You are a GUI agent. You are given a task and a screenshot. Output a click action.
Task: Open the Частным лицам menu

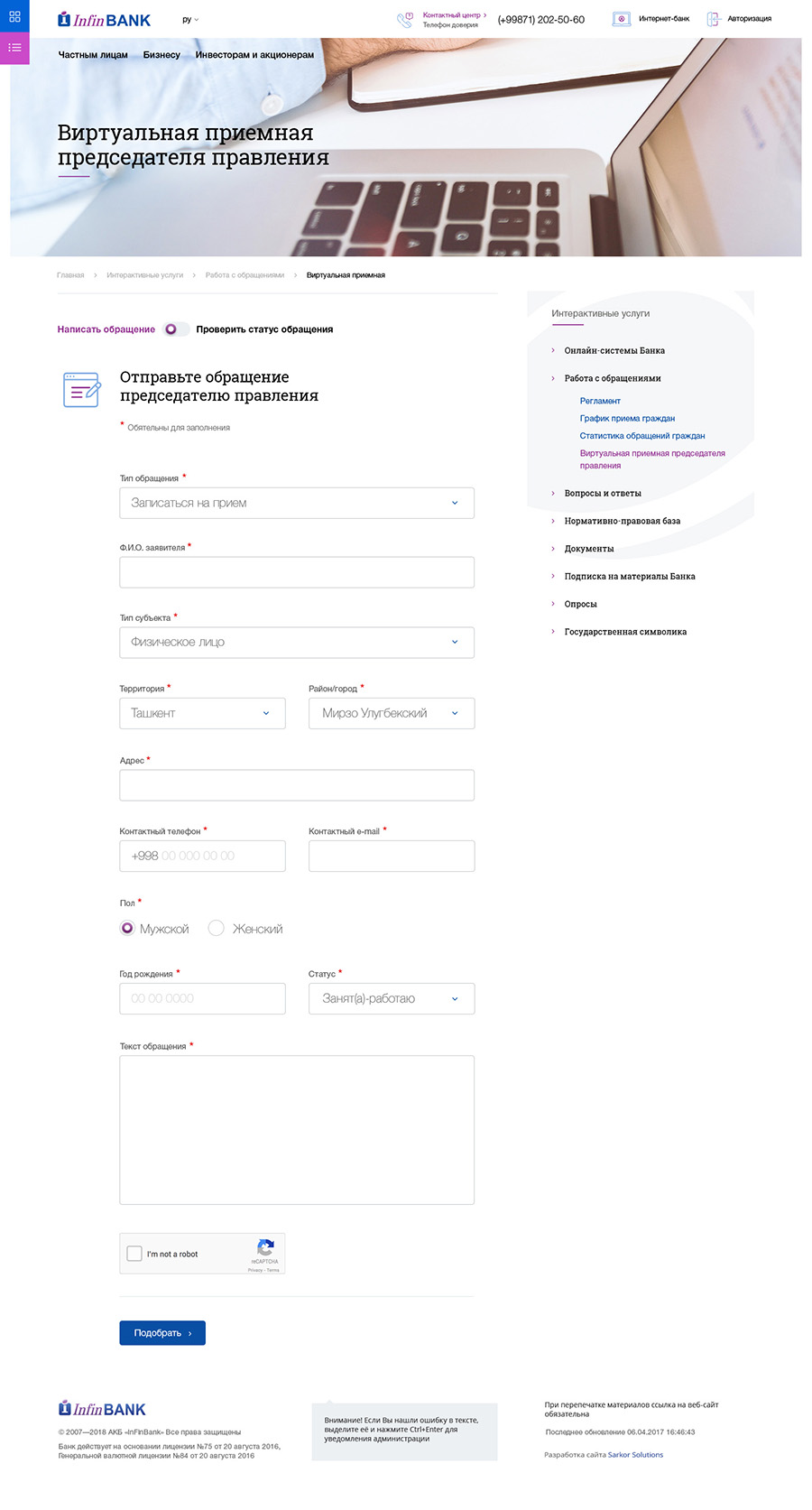[93, 55]
